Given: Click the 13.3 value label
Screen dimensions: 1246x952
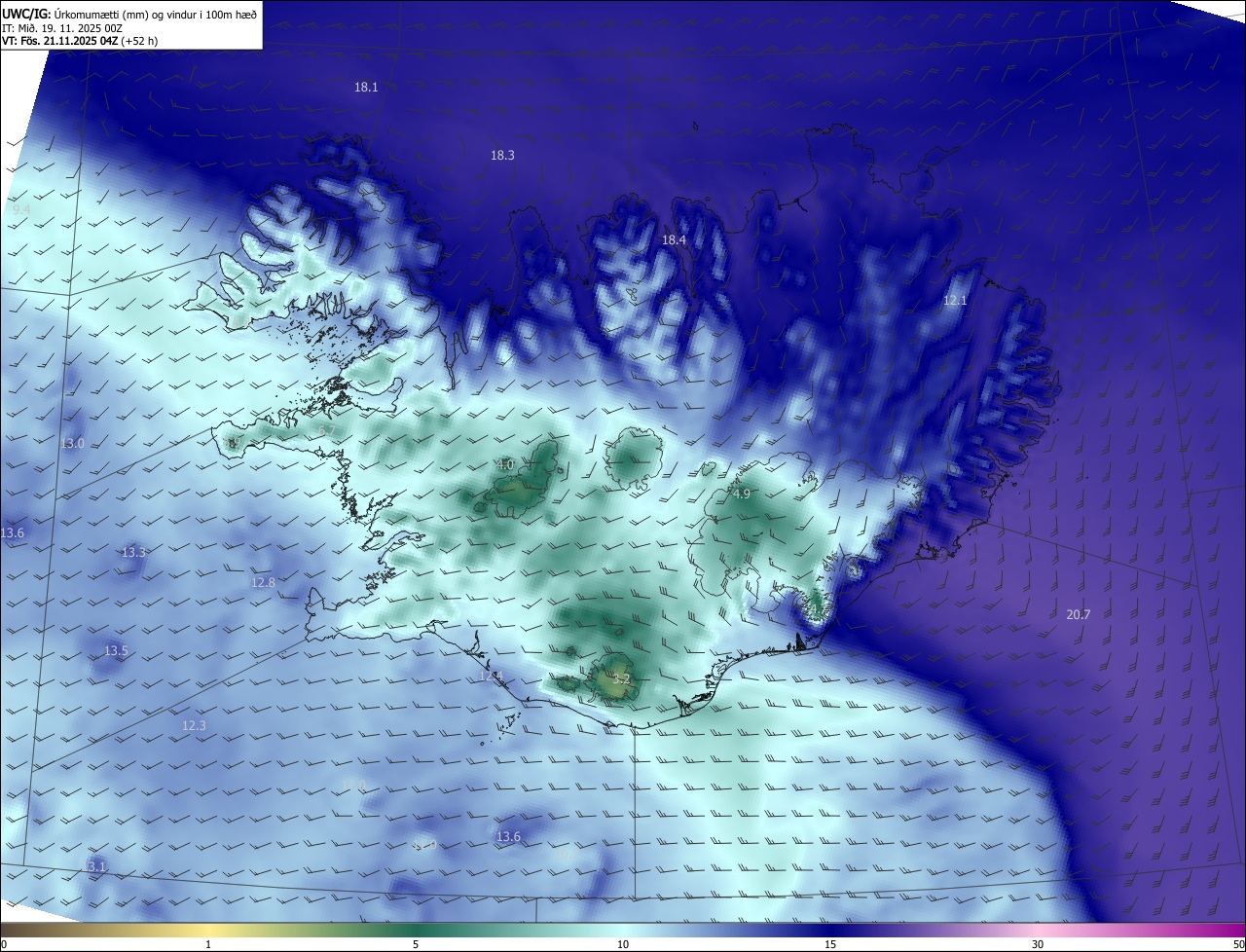Looking at the screenshot, I should 133,553.
